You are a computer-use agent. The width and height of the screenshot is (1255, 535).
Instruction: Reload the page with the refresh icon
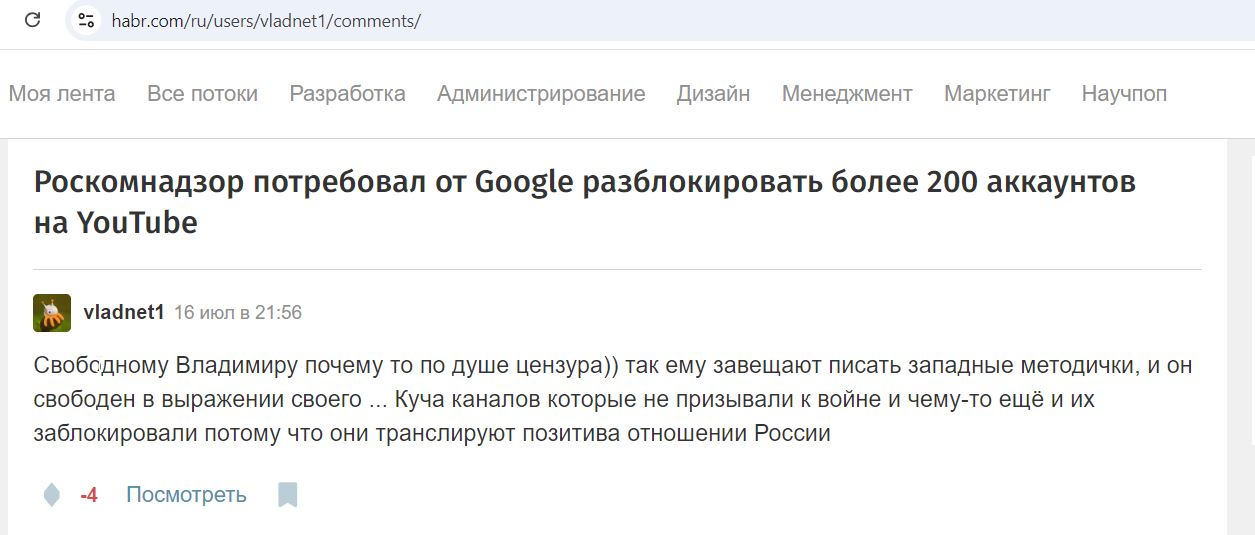tap(32, 20)
